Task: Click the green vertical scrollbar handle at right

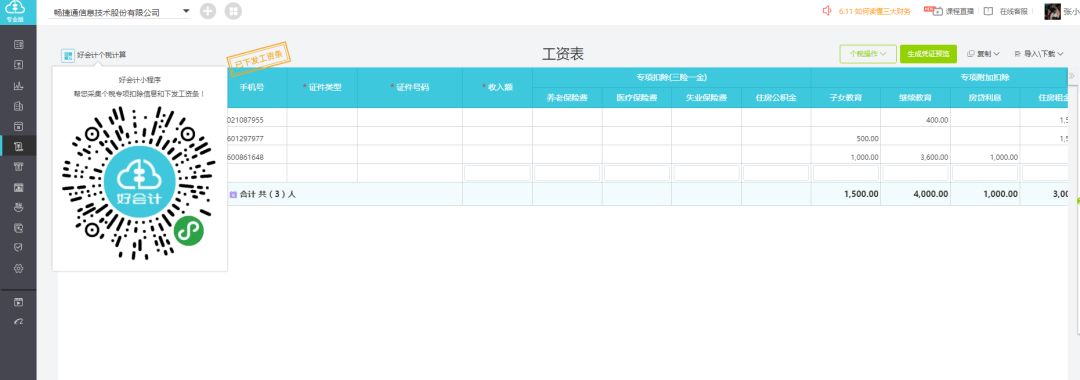Action: pos(1078,201)
